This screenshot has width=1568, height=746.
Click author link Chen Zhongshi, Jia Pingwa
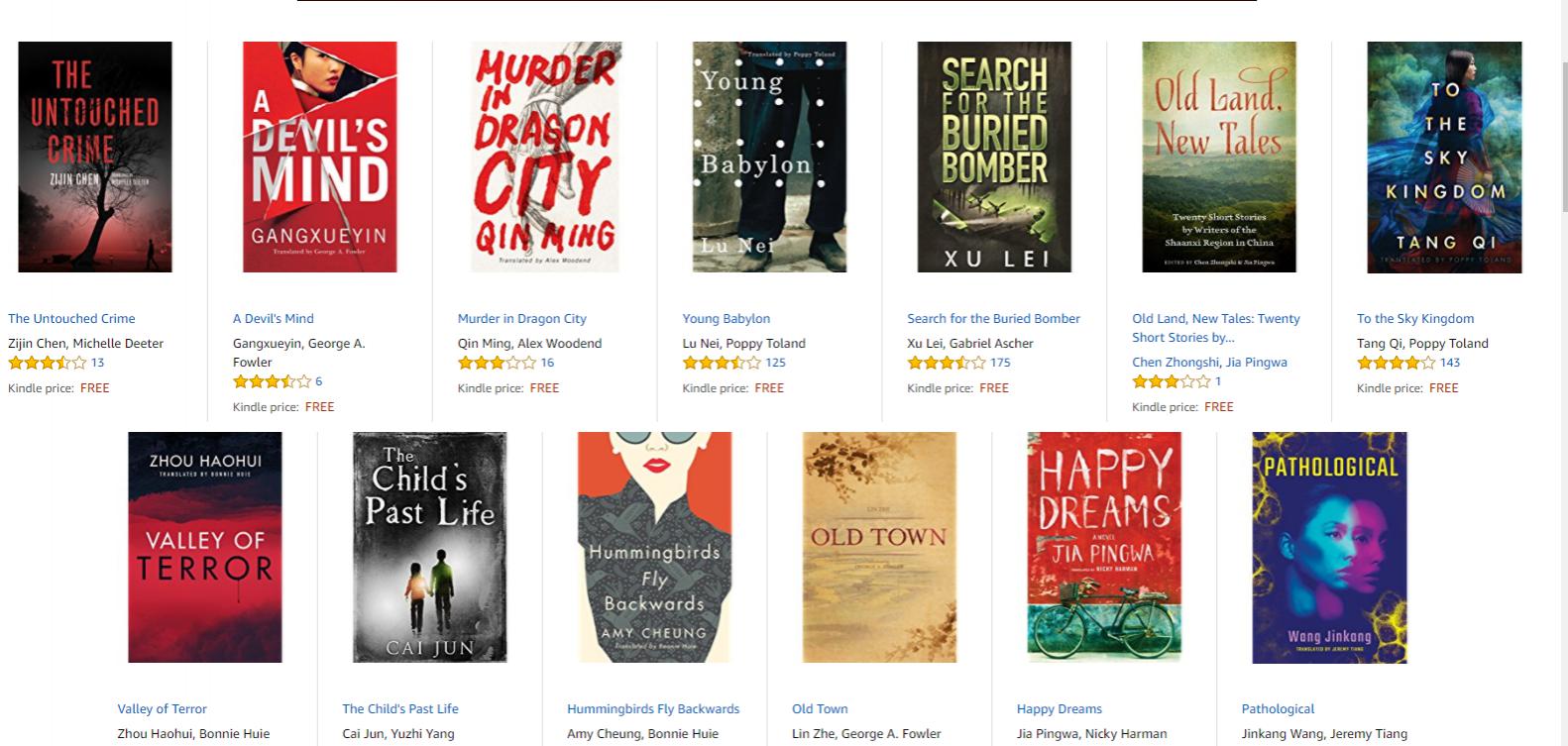coord(1209,362)
